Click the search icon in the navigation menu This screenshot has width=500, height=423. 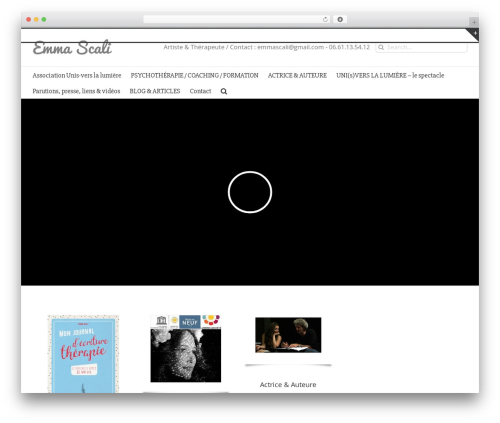point(224,91)
